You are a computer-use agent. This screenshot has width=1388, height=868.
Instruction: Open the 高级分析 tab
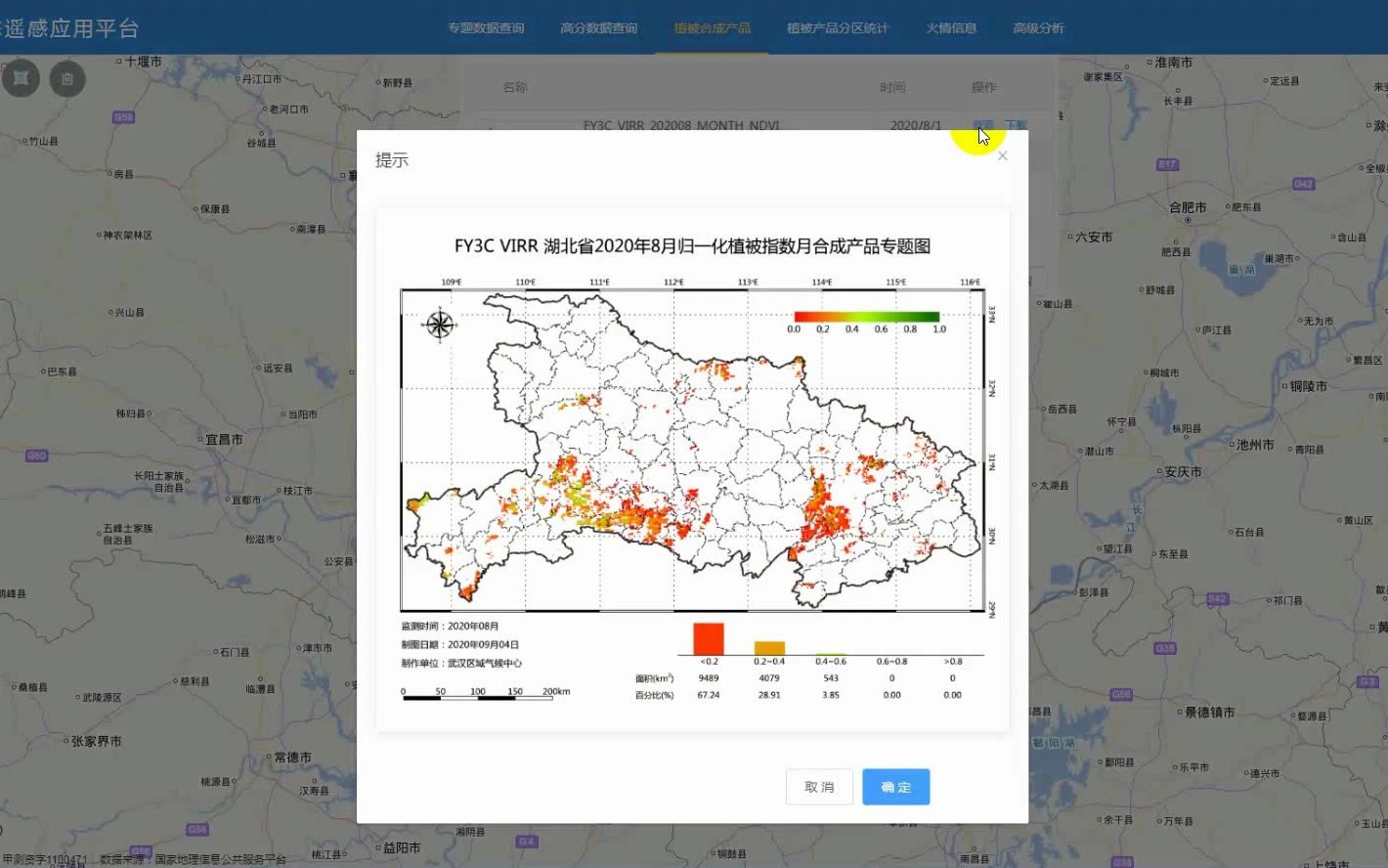1038,28
